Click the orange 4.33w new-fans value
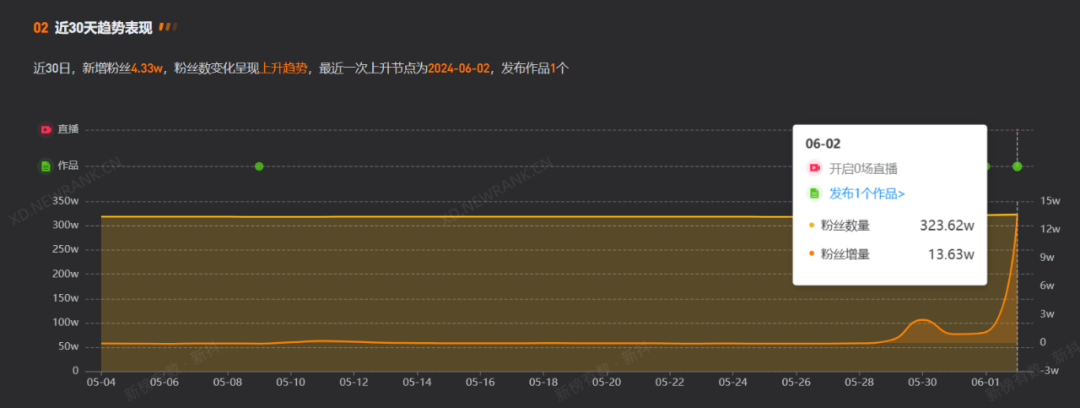The image size is (1080, 408). [x=146, y=68]
